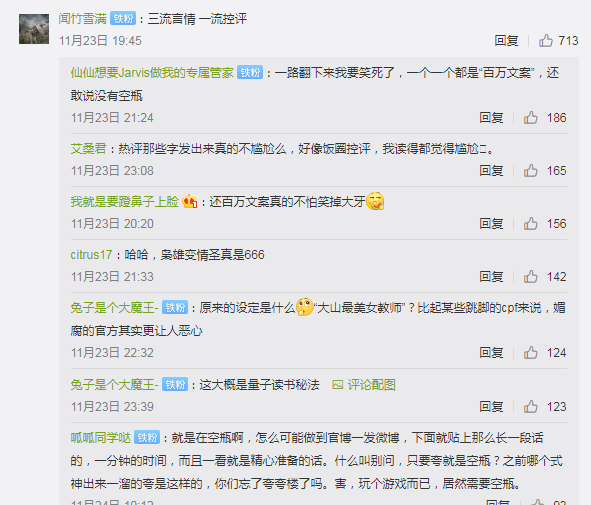This screenshot has width=591, height=505.
Task: Open citrus17's profile
Action: (x=91, y=255)
